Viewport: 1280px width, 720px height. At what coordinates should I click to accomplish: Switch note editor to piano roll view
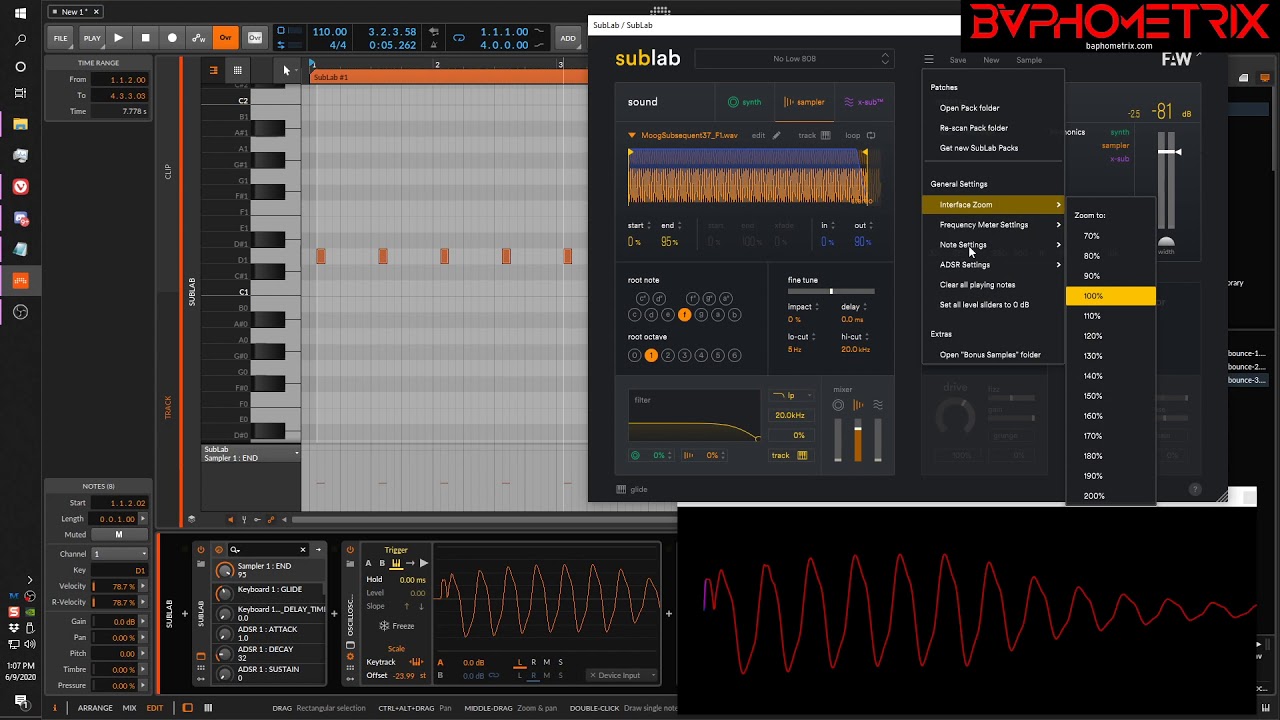pyautogui.click(x=213, y=70)
